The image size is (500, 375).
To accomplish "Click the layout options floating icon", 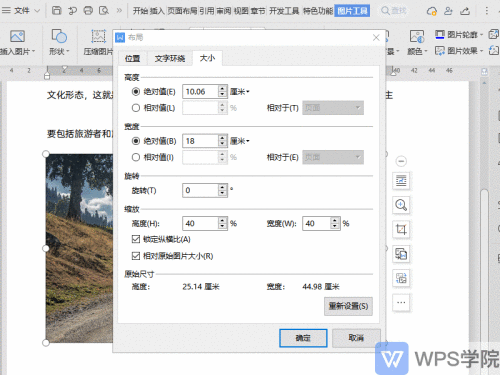I will (x=401, y=181).
